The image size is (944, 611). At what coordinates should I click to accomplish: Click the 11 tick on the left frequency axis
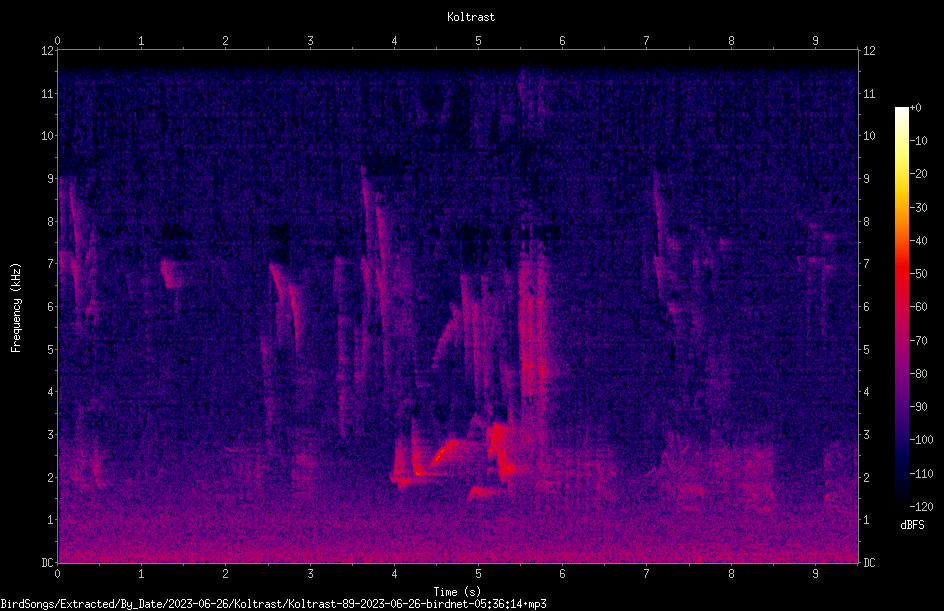47,93
